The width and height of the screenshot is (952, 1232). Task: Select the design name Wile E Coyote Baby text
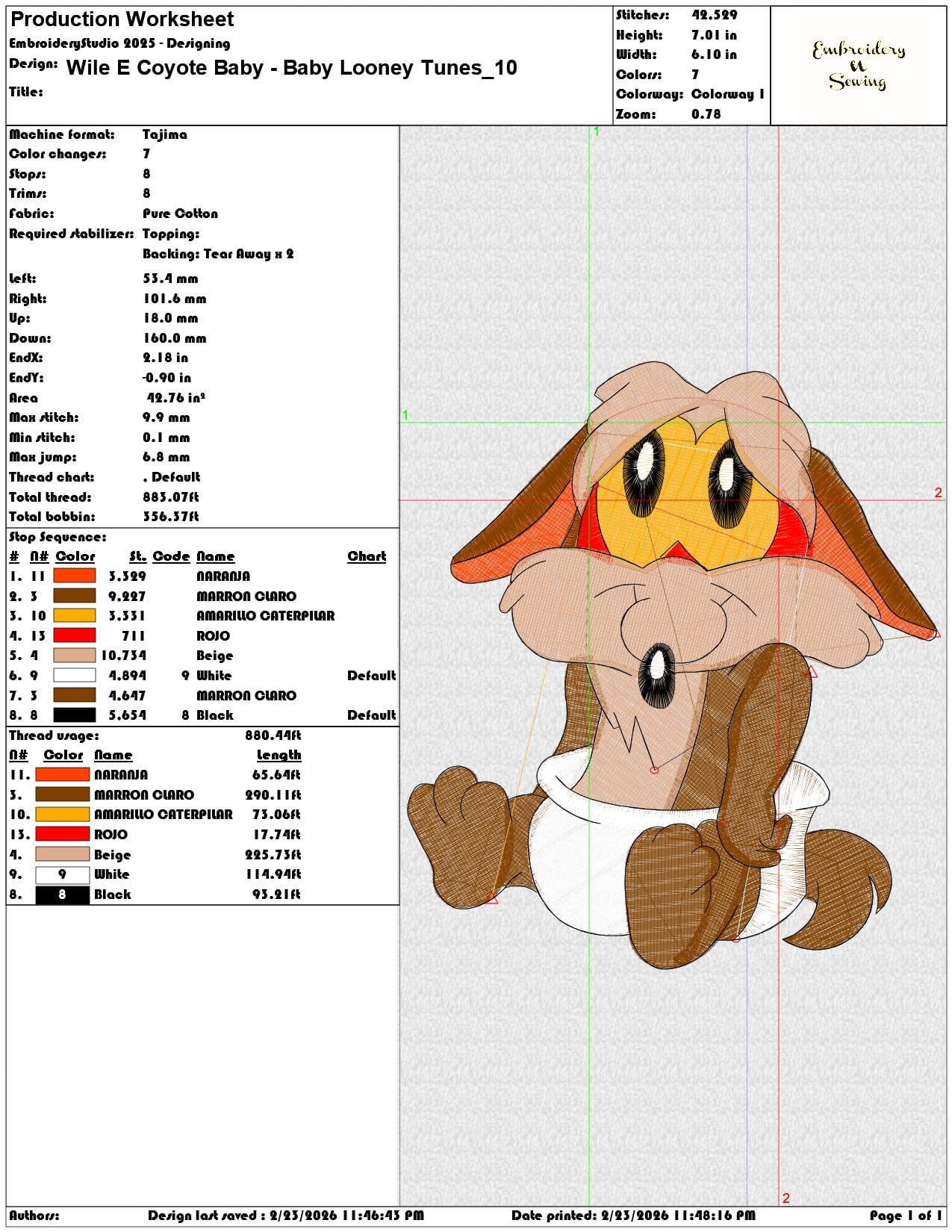[x=292, y=68]
